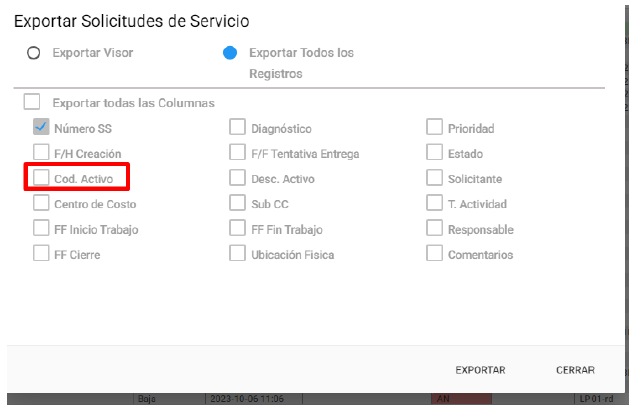
Task: Tick the Sub CC checkbox
Action: pos(237,203)
